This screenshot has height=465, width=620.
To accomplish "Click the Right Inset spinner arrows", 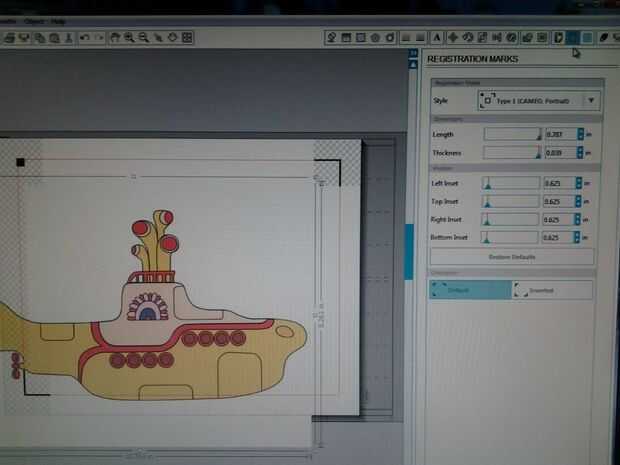I will tap(577, 219).
